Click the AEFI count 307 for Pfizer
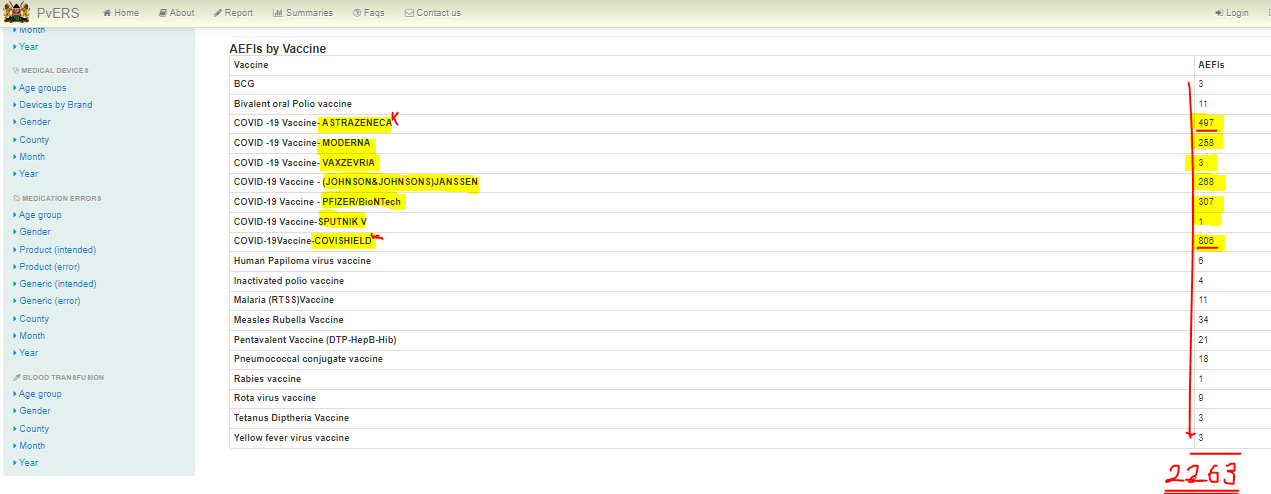This screenshot has width=1271, height=494. point(1206,202)
